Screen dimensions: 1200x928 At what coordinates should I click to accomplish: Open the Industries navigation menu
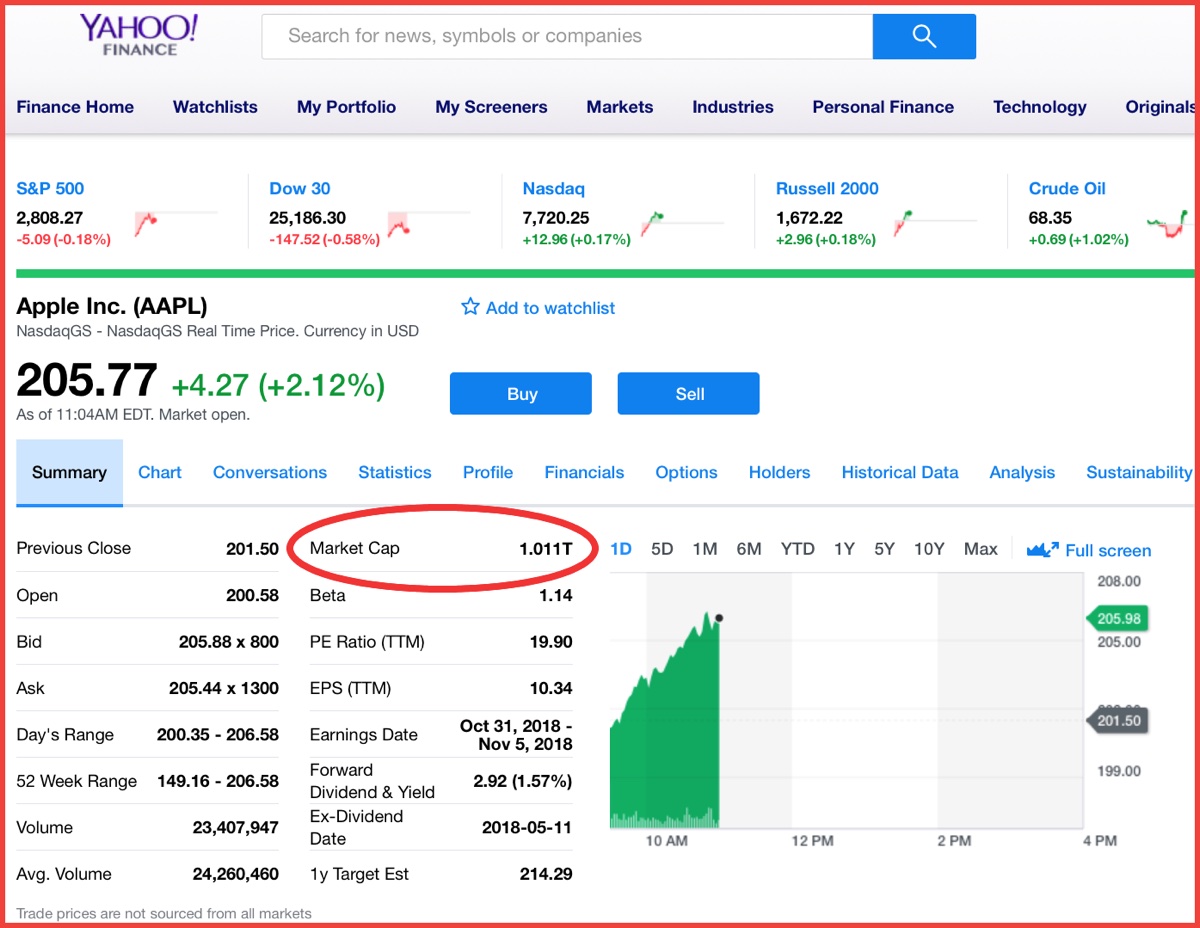pyautogui.click(x=732, y=107)
